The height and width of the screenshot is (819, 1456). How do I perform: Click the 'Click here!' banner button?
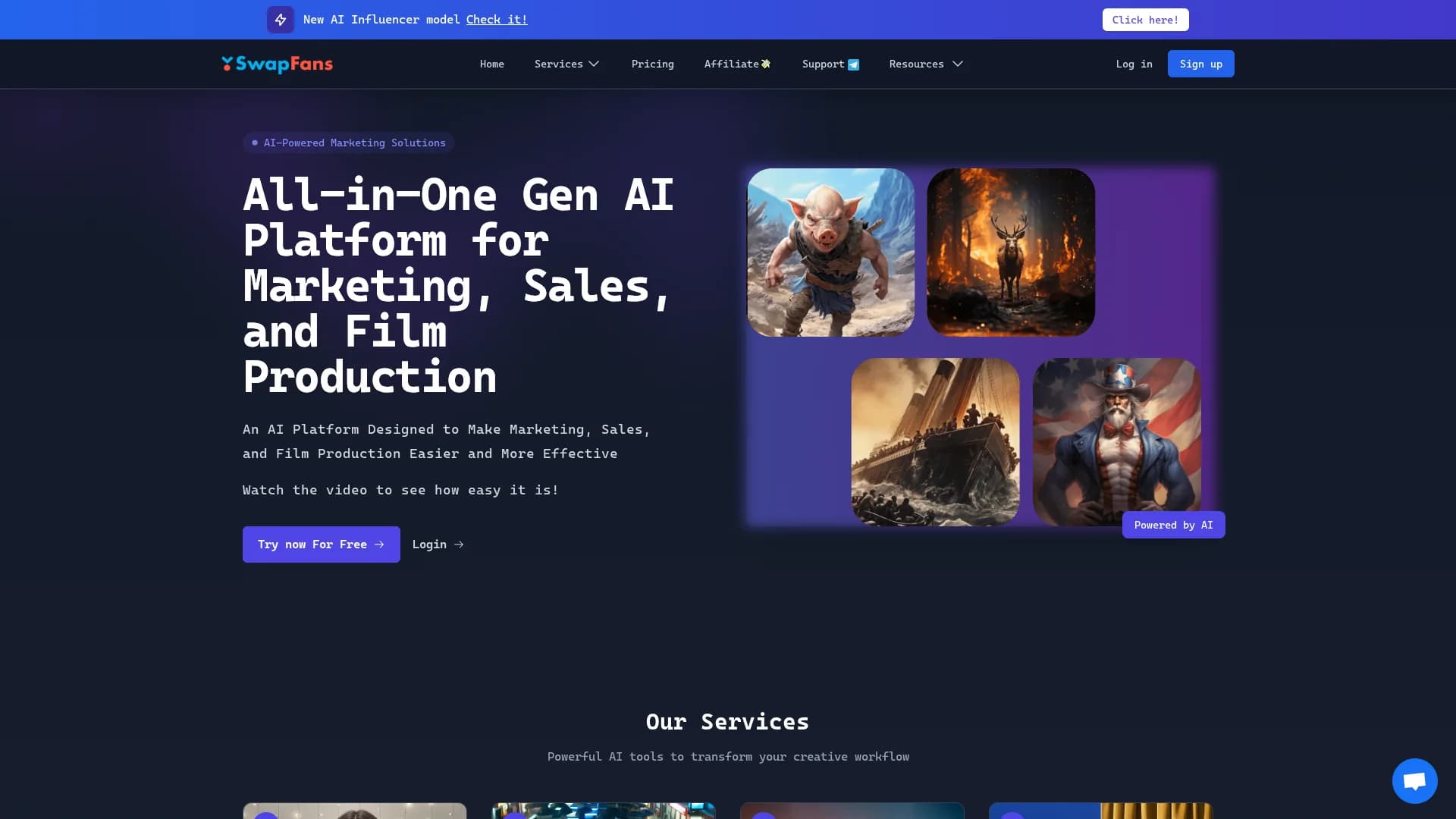click(1145, 20)
